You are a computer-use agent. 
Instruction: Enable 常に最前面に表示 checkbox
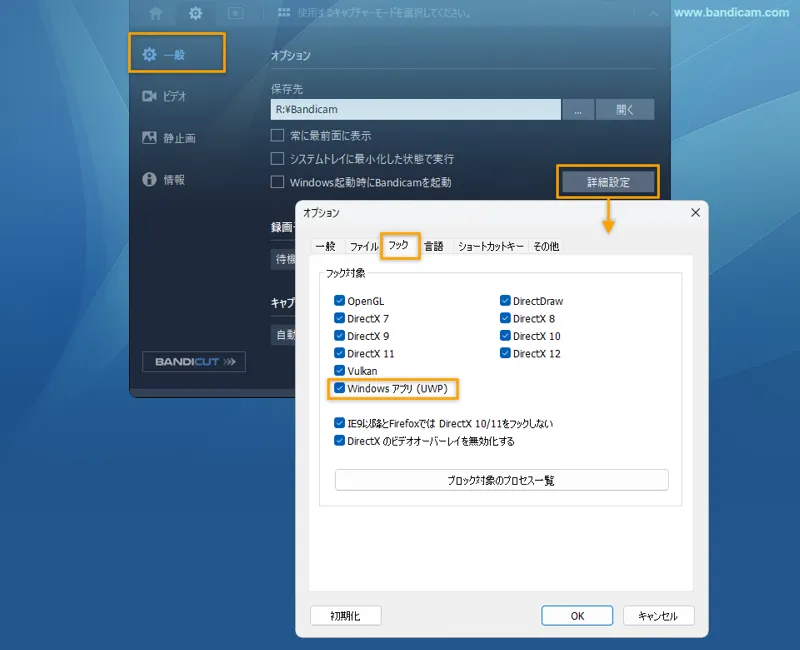(277, 135)
